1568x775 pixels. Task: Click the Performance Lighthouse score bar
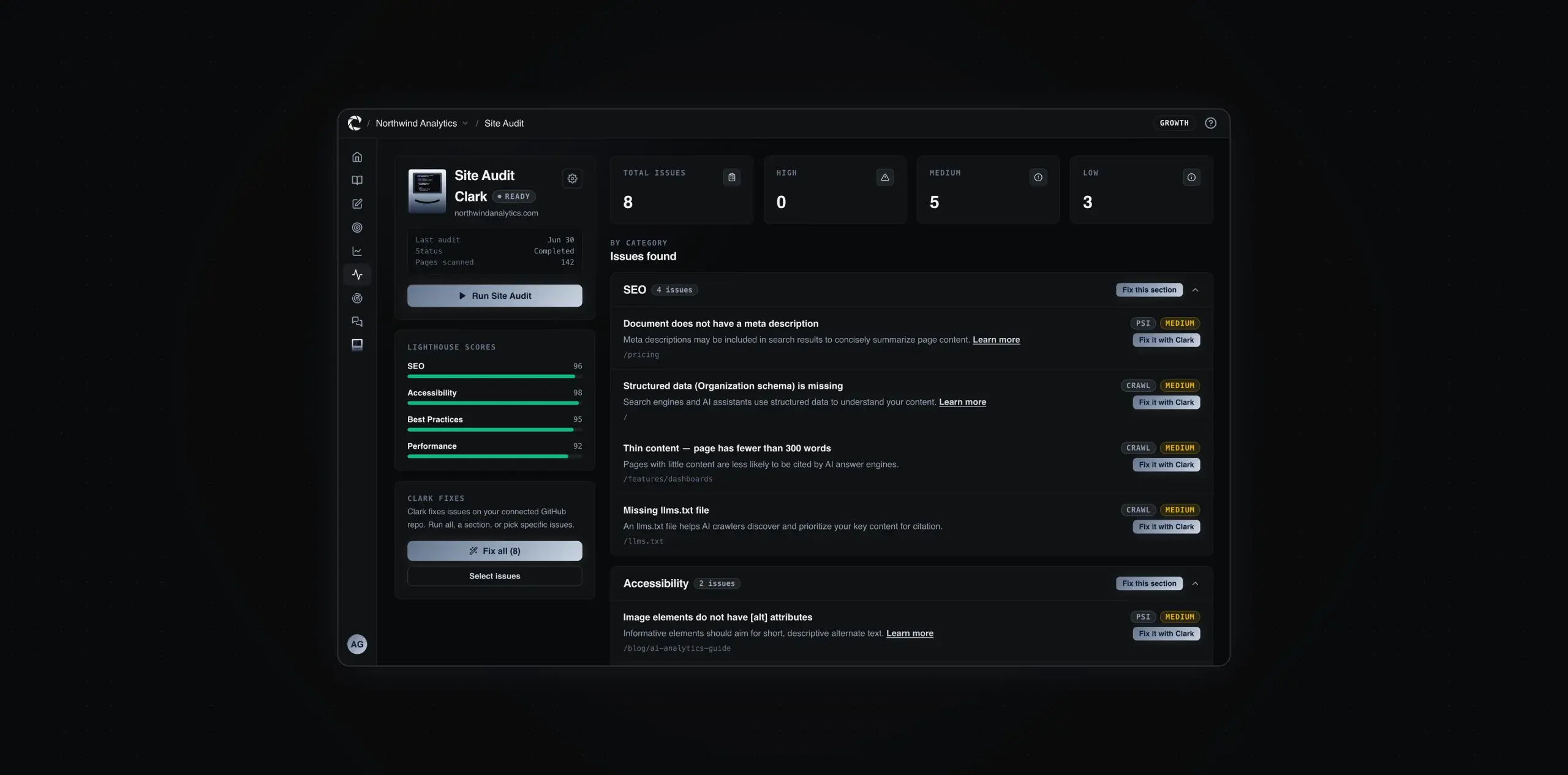point(495,457)
